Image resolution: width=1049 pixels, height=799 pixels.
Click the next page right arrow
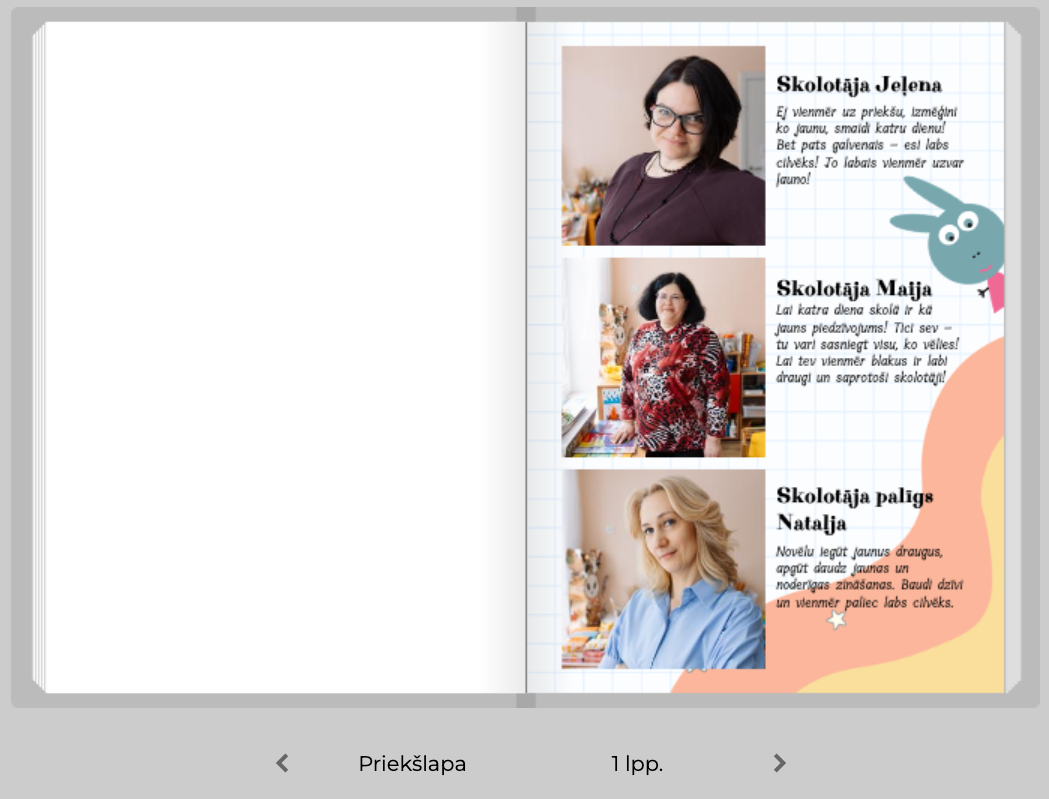pos(779,764)
